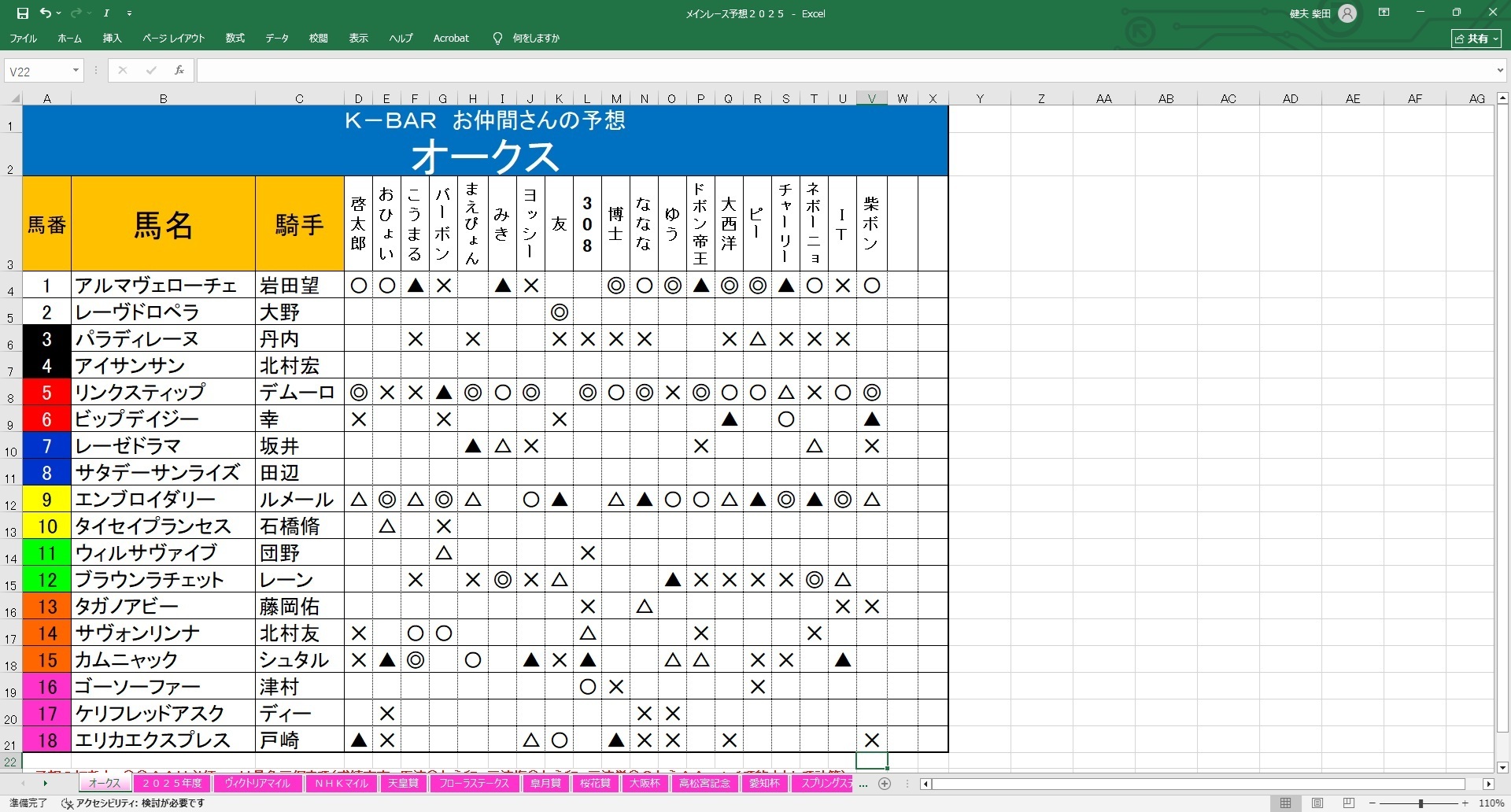Screen dimensions: 1511x812
Task: Open the 挿入 ribbon tab
Action: (112, 38)
